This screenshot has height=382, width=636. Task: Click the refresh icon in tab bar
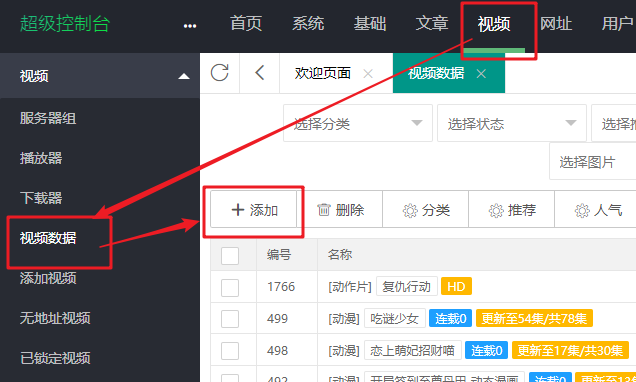(x=219, y=73)
